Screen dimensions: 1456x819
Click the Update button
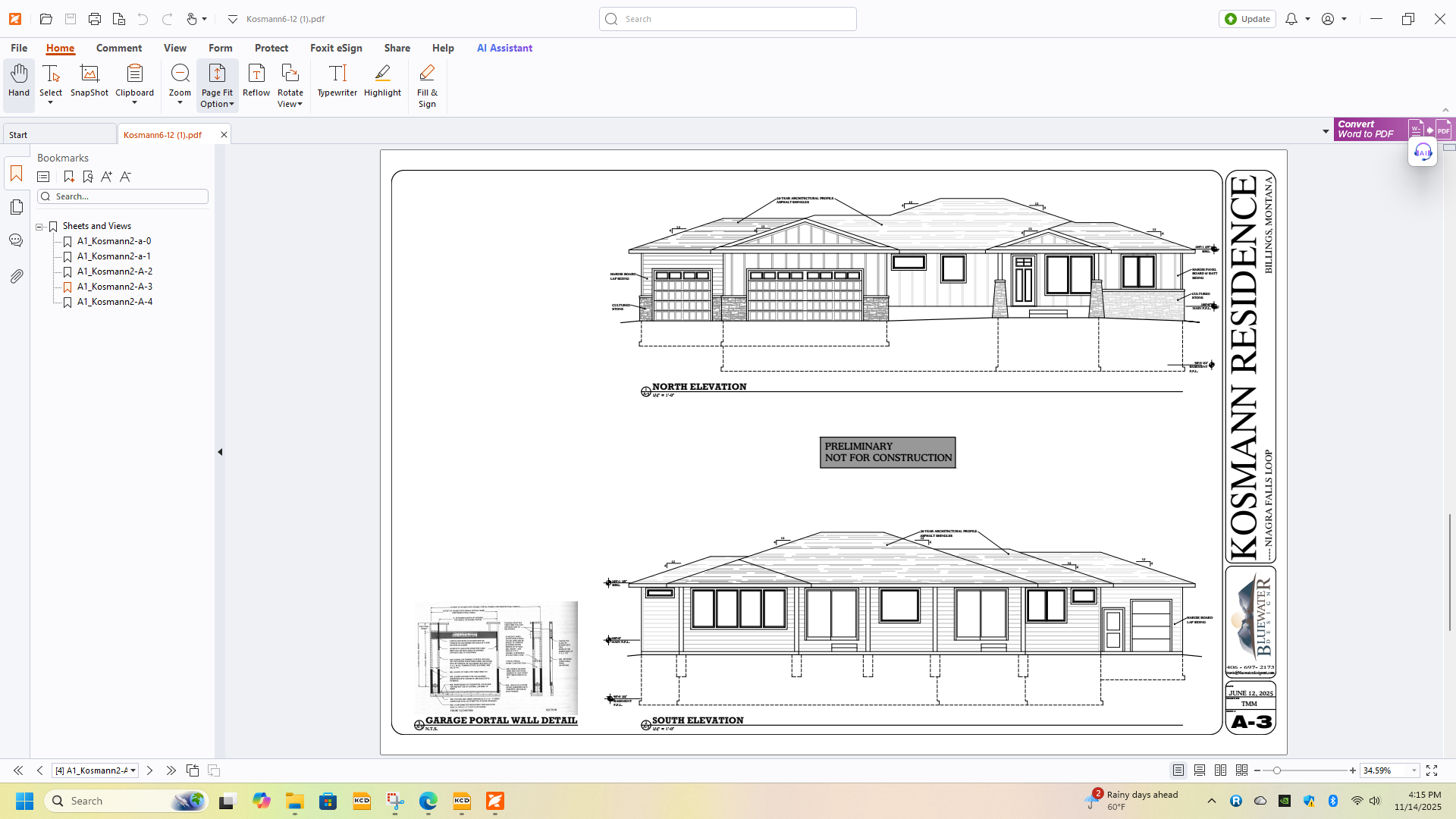(1247, 19)
